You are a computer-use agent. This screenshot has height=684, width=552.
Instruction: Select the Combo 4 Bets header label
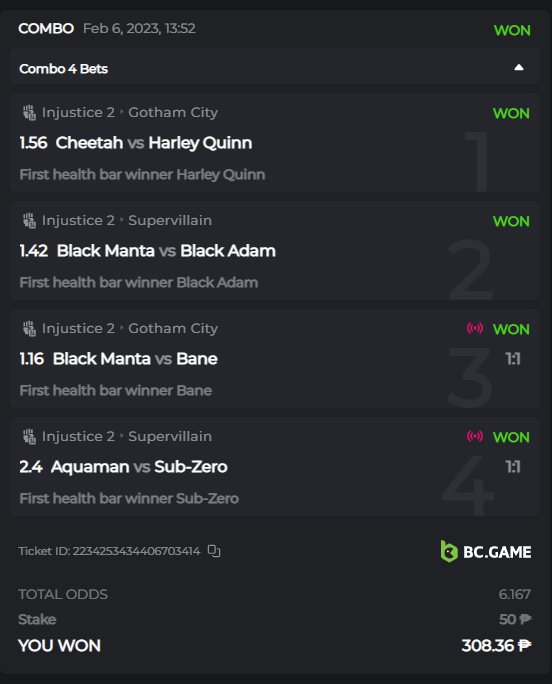[63, 69]
